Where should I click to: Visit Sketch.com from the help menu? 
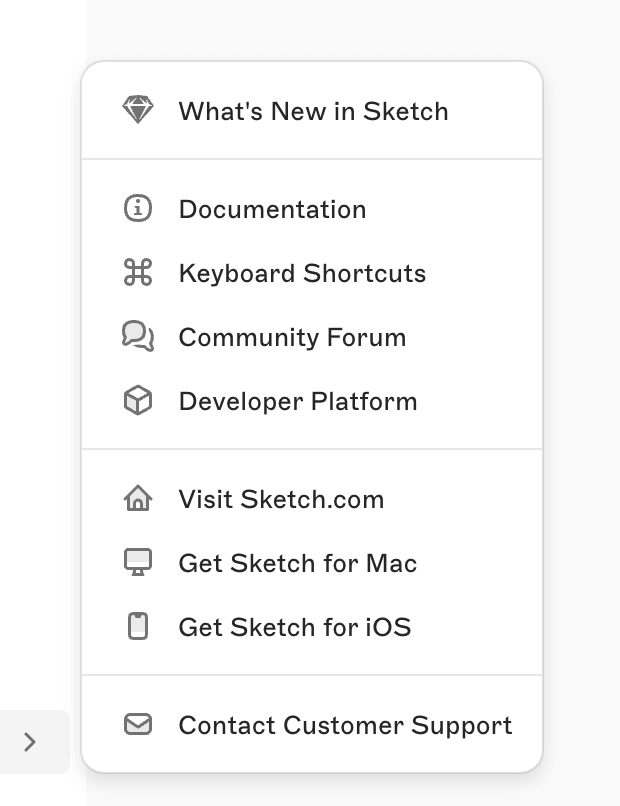point(281,499)
